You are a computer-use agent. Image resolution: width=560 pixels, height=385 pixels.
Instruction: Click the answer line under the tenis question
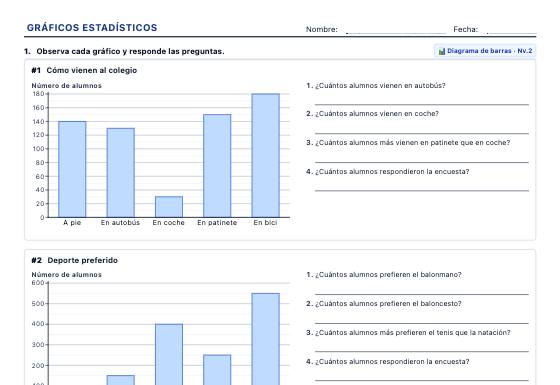point(422,351)
